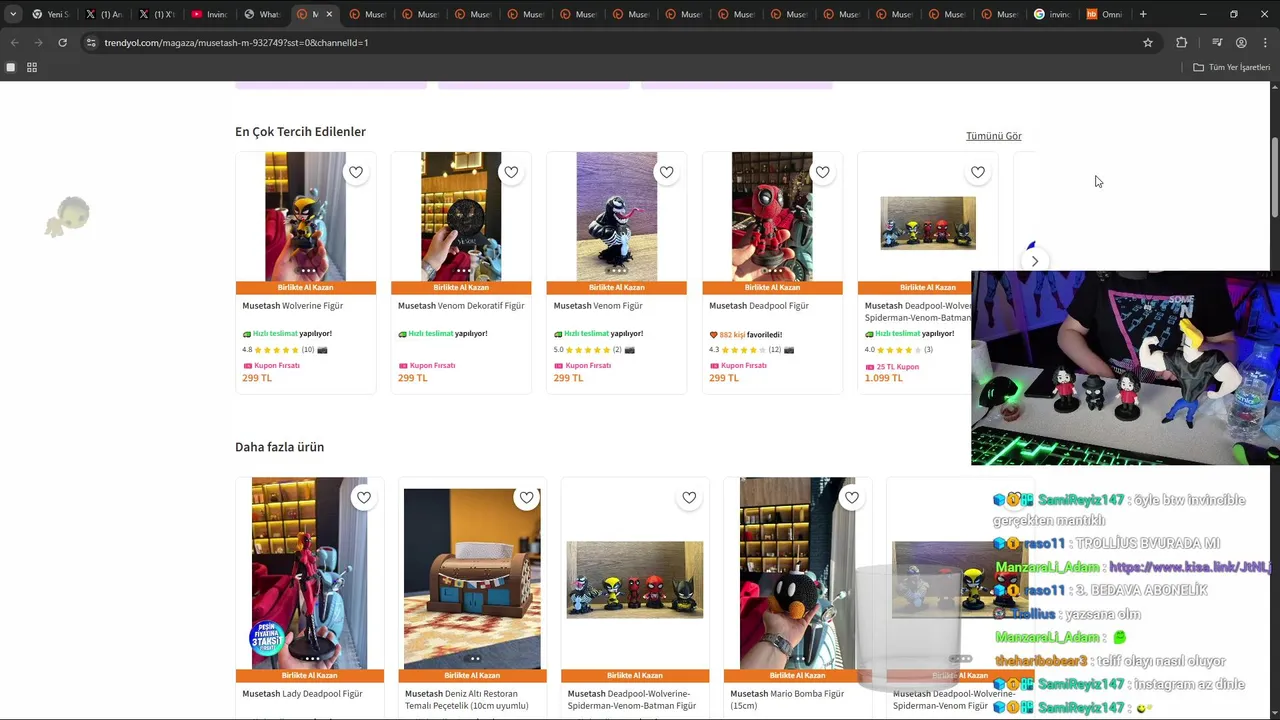Click Birlikte Al Kazan badge on Deadpool Figür
1280x720 pixels.
(x=772, y=288)
